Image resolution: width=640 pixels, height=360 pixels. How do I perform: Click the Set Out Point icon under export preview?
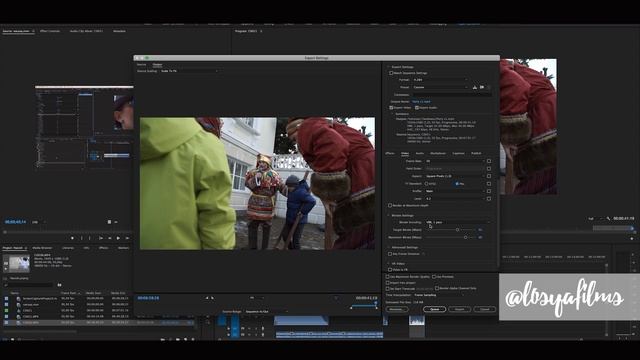[x=213, y=298]
